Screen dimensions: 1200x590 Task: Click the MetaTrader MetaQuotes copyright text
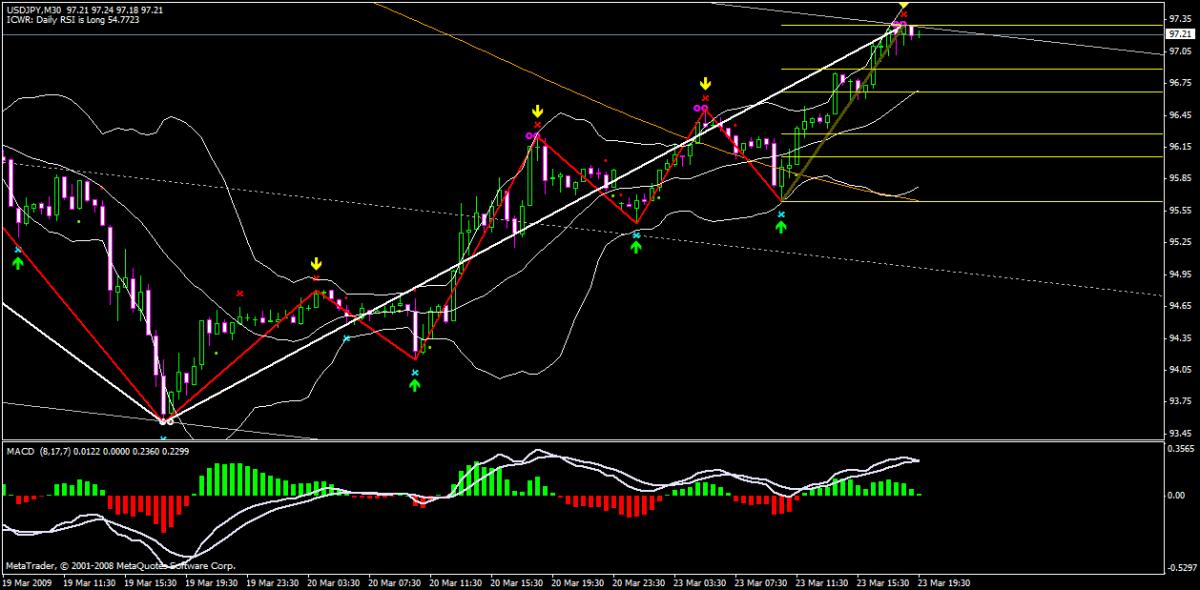tap(95, 566)
